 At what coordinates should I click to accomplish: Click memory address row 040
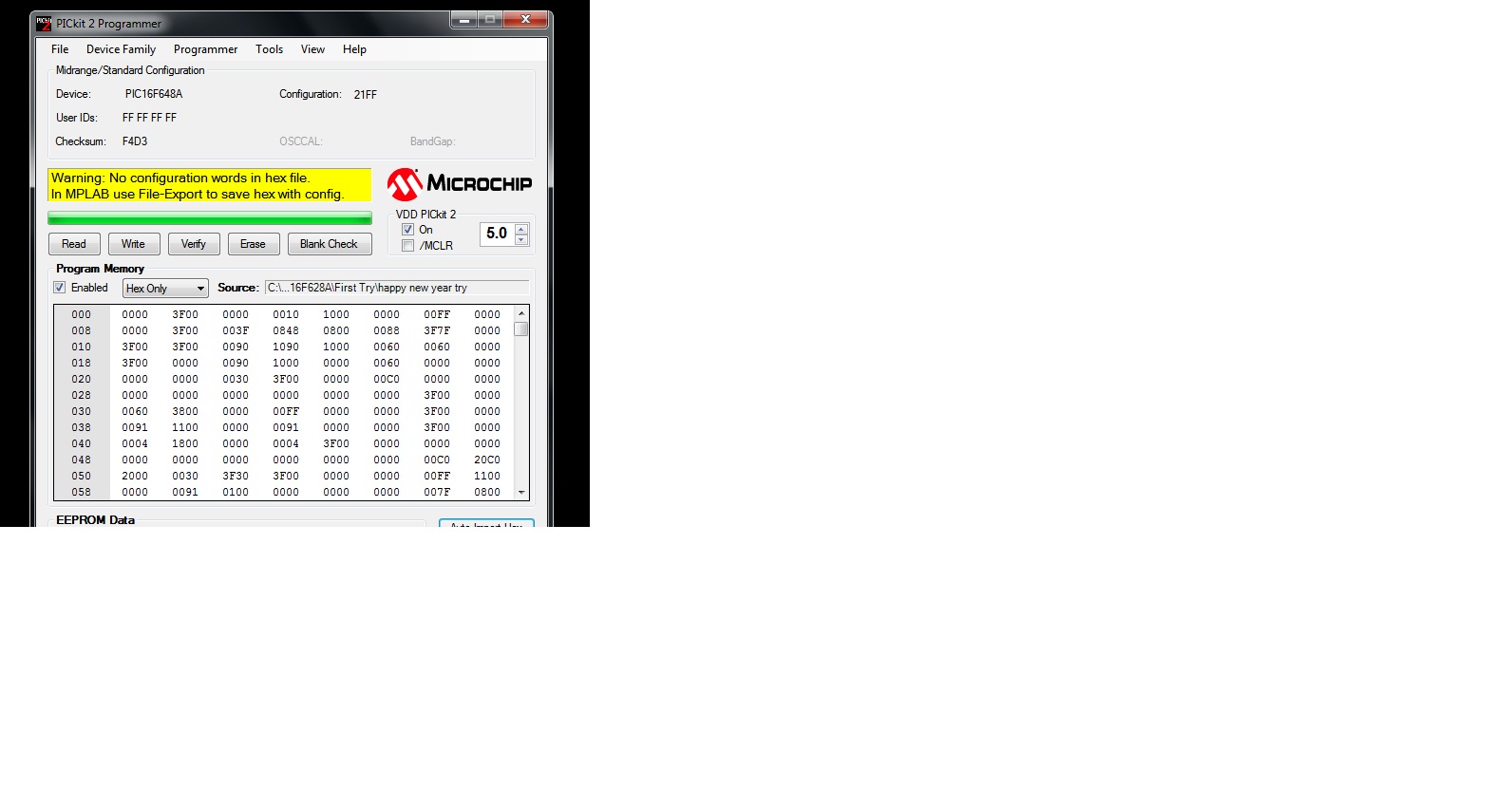coord(82,443)
